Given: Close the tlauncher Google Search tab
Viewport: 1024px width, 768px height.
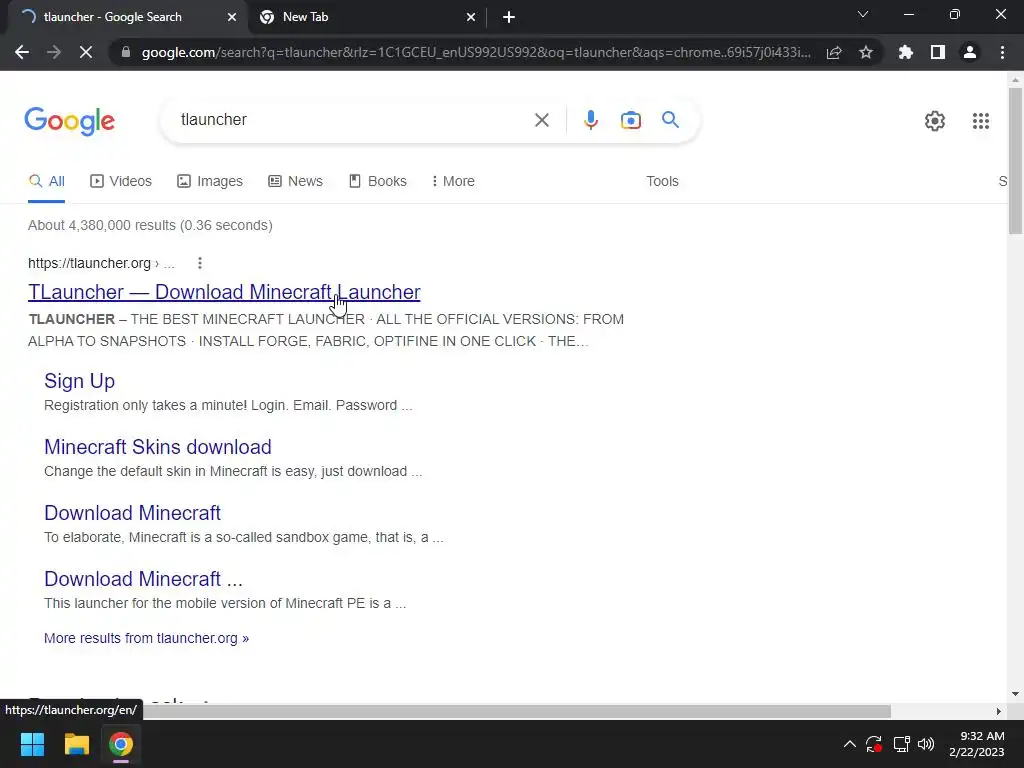Looking at the screenshot, I should coord(232,18).
